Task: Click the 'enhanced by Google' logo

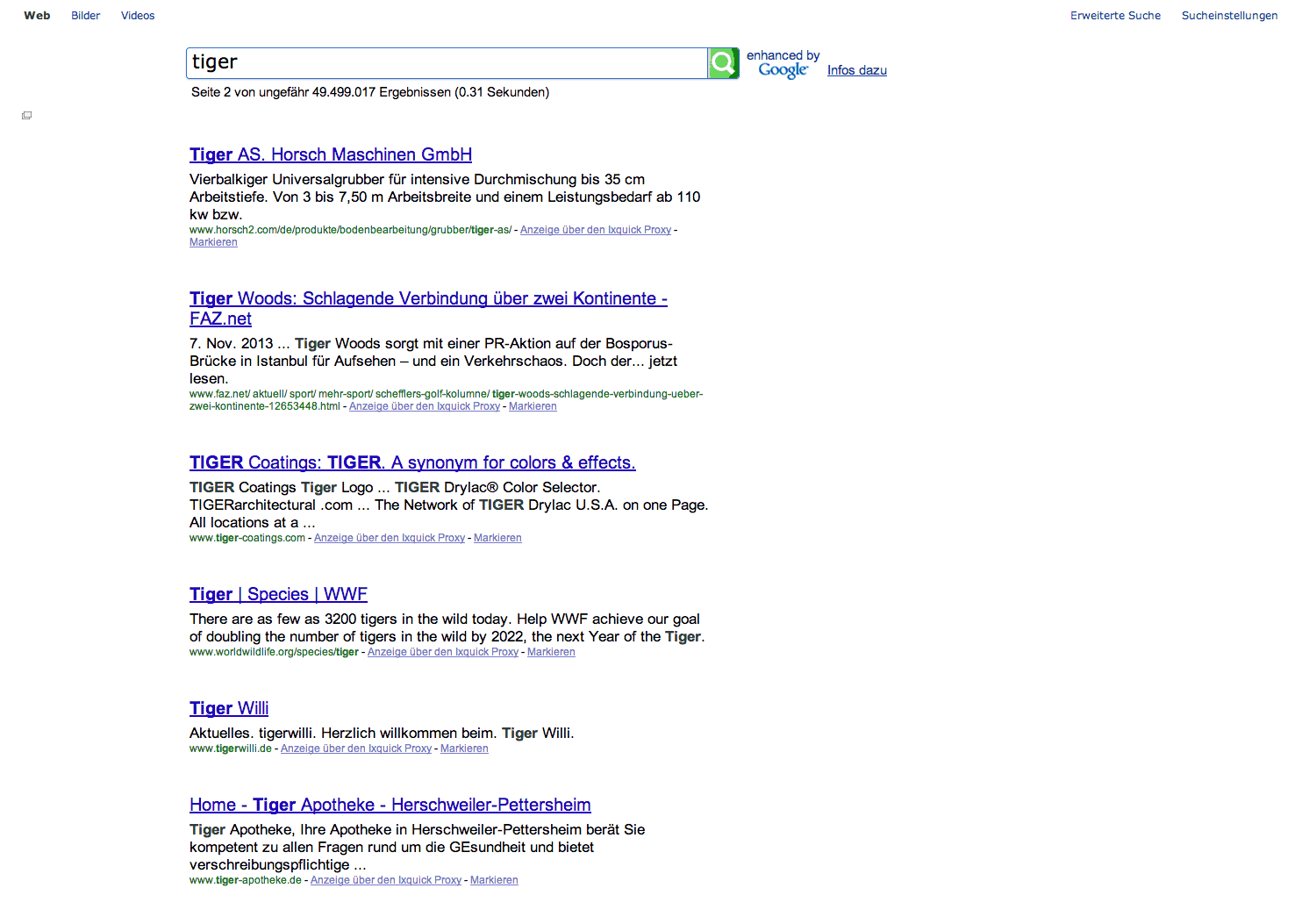Action: click(783, 64)
